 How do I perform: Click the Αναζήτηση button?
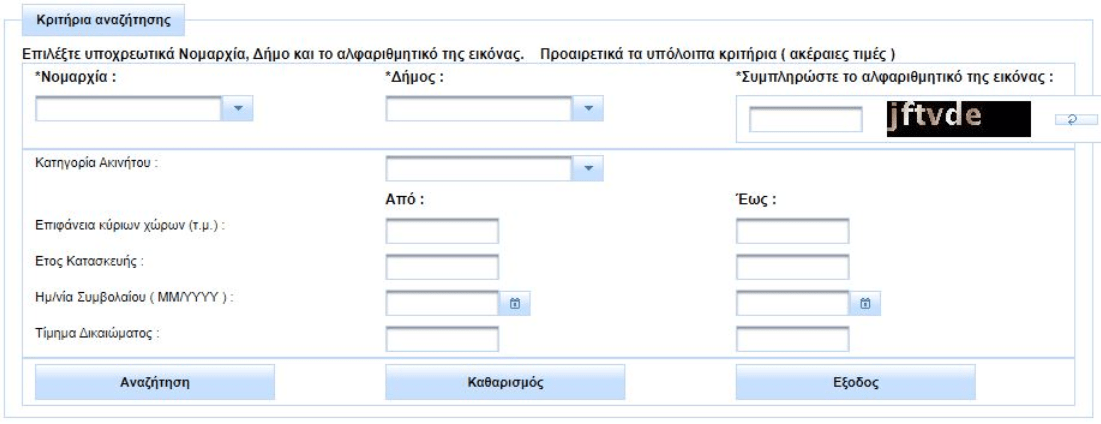(x=155, y=383)
